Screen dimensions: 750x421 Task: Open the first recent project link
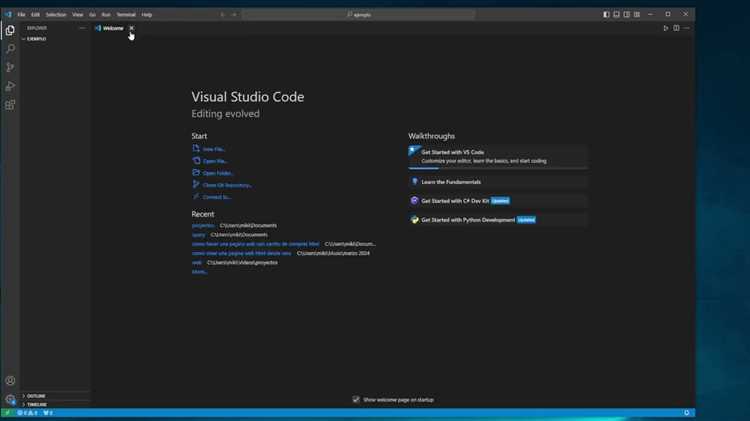(203, 226)
